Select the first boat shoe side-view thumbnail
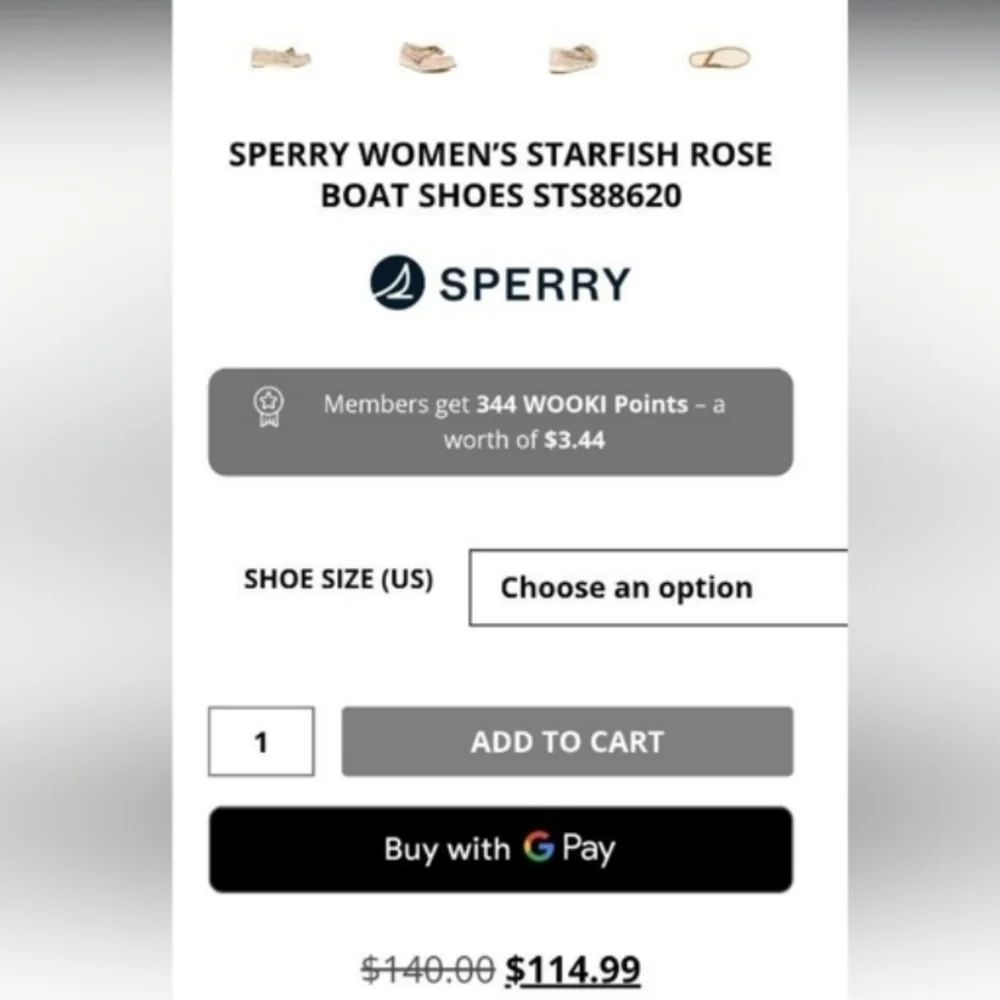1000x1000 pixels. pyautogui.click(x=280, y=58)
